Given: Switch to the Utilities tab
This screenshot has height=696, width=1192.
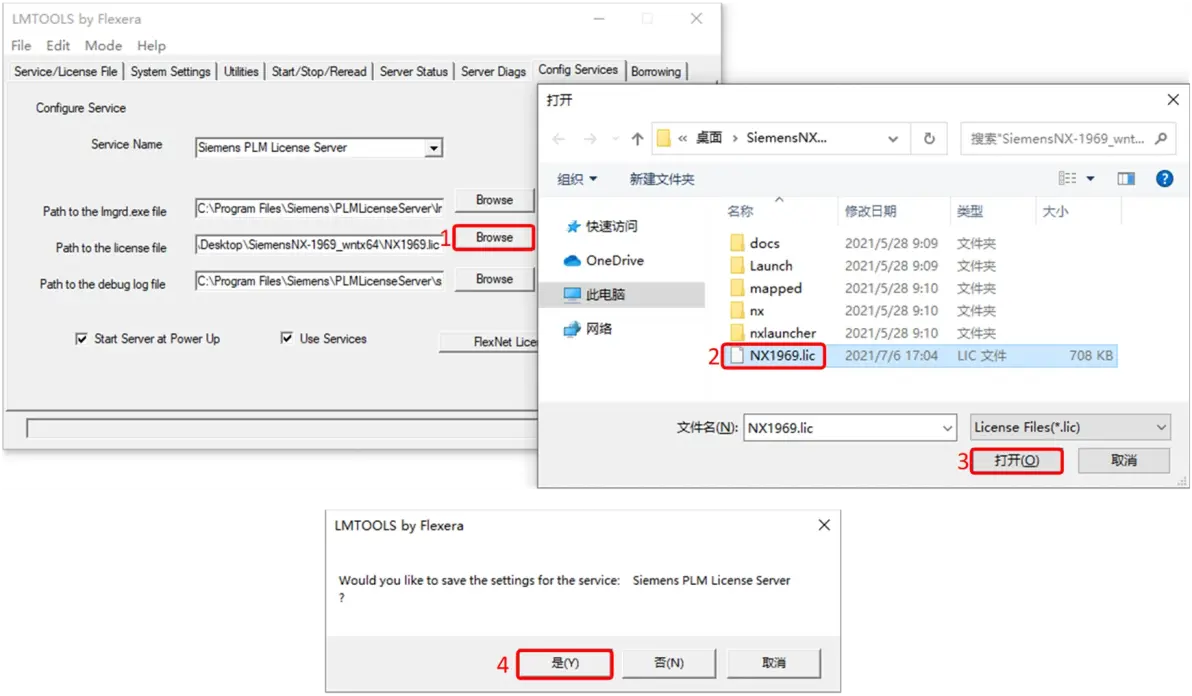Looking at the screenshot, I should (241, 71).
